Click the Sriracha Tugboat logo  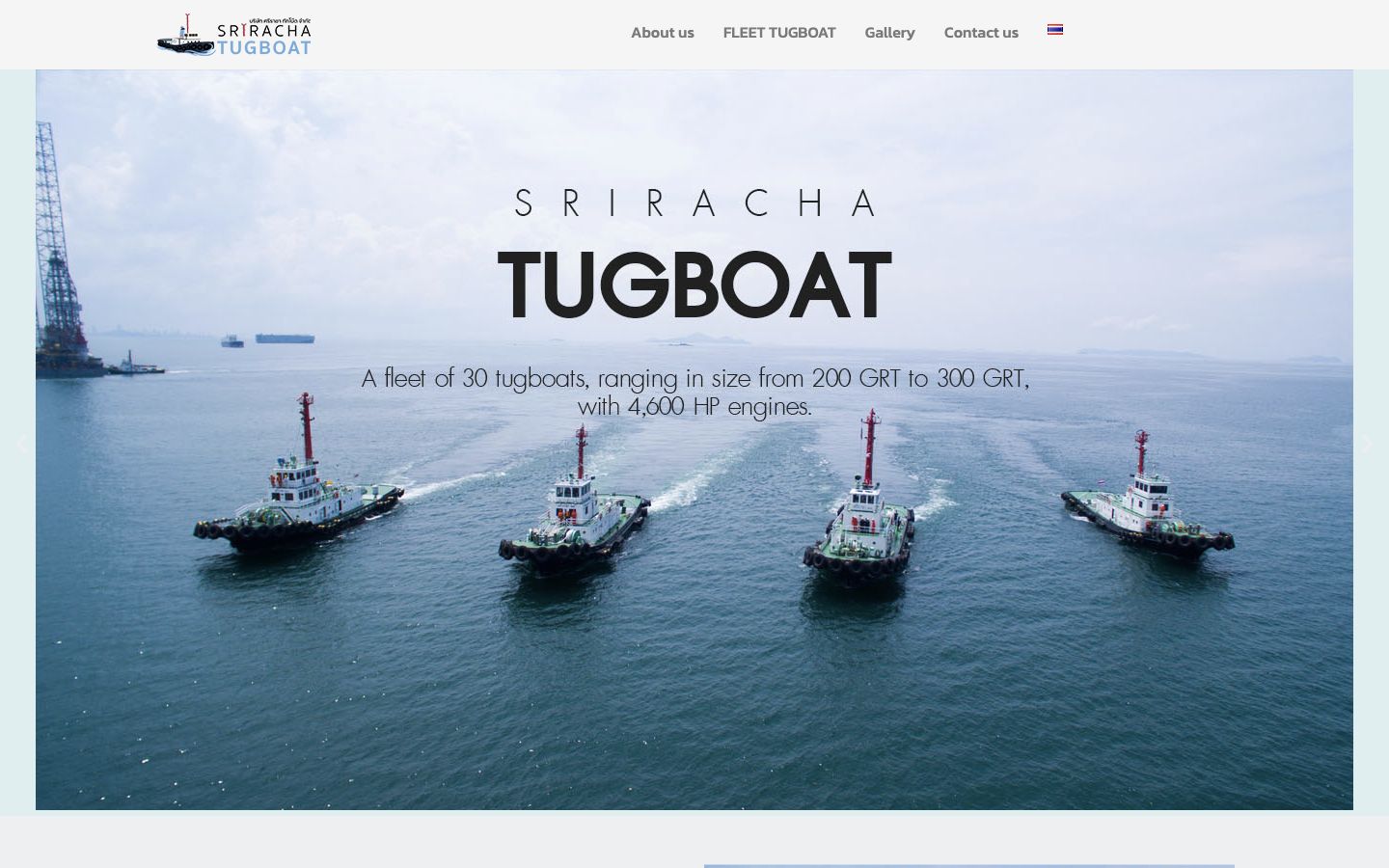[x=234, y=35]
